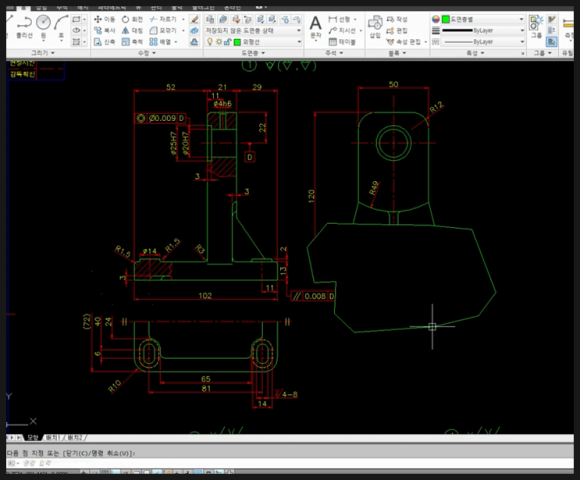The image size is (580, 480).
Task: Open the Rectangle tool dropdown arrow
Action: 85,19
